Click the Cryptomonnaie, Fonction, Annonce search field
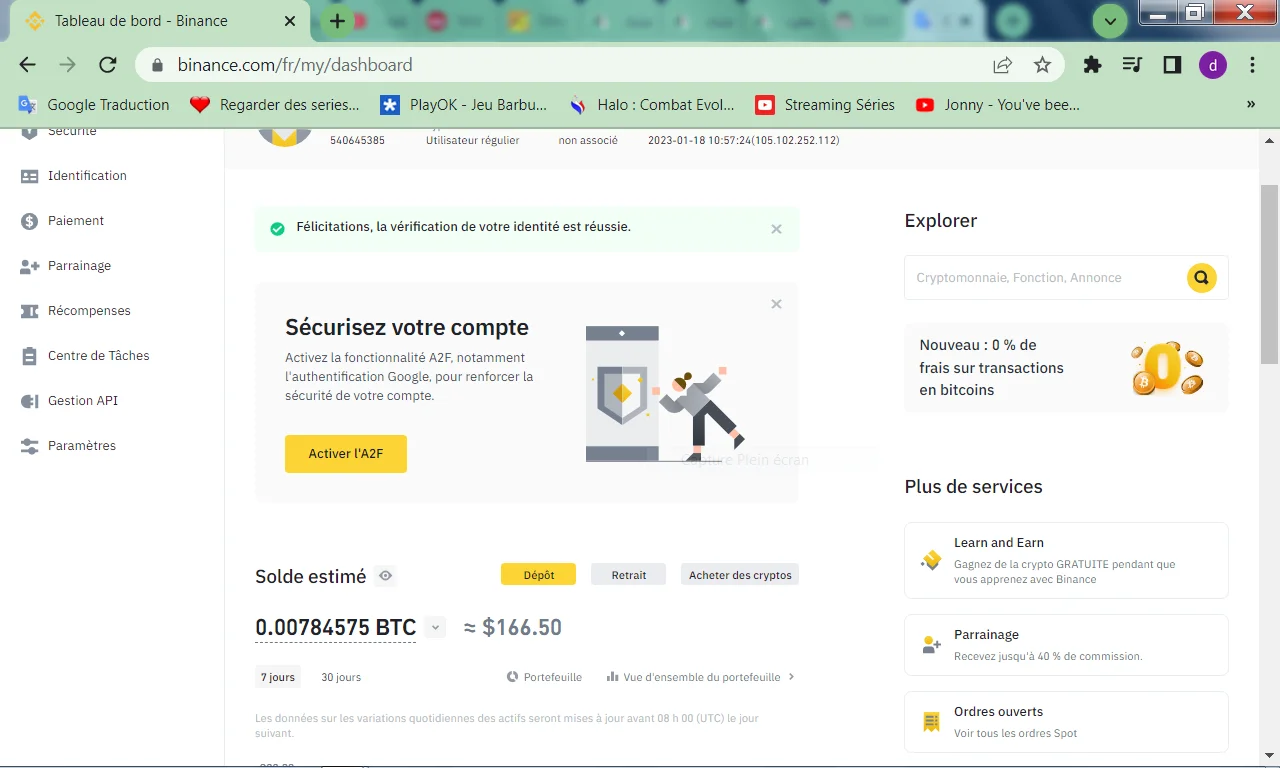 pyautogui.click(x=1045, y=278)
